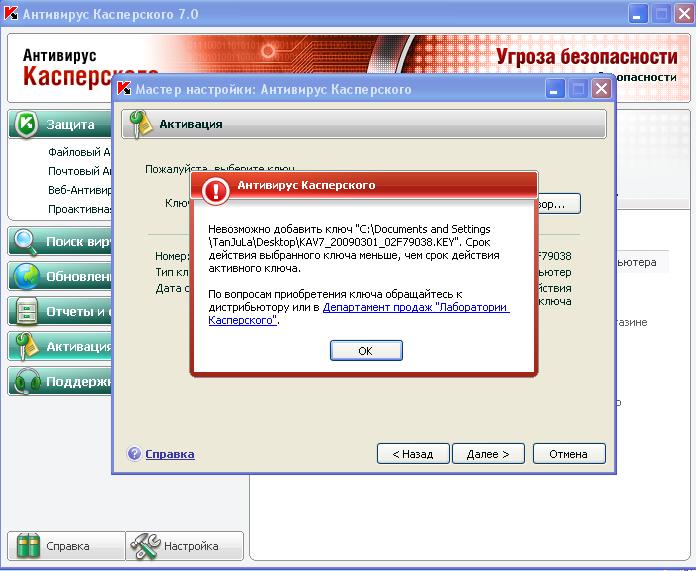Click the magnifying glass virus scan icon

pyautogui.click(x=26, y=242)
